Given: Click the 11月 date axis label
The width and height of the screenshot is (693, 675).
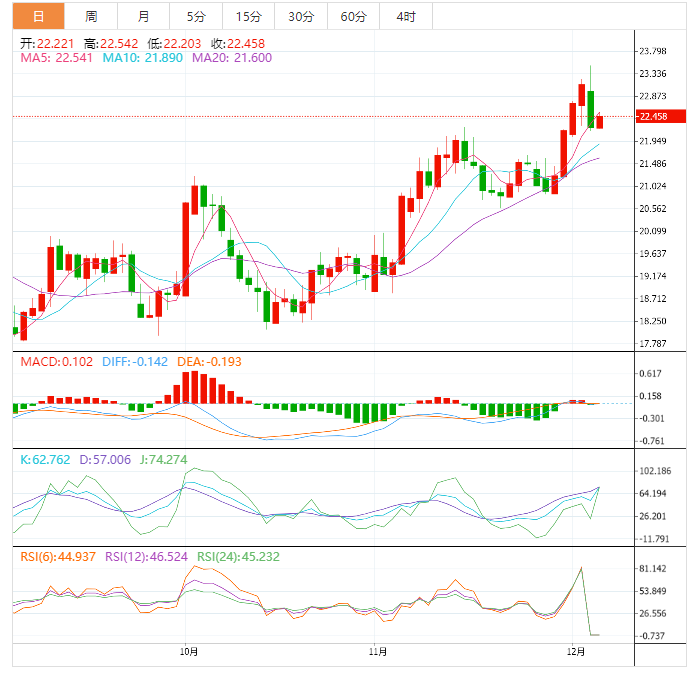Looking at the screenshot, I should (x=378, y=652).
